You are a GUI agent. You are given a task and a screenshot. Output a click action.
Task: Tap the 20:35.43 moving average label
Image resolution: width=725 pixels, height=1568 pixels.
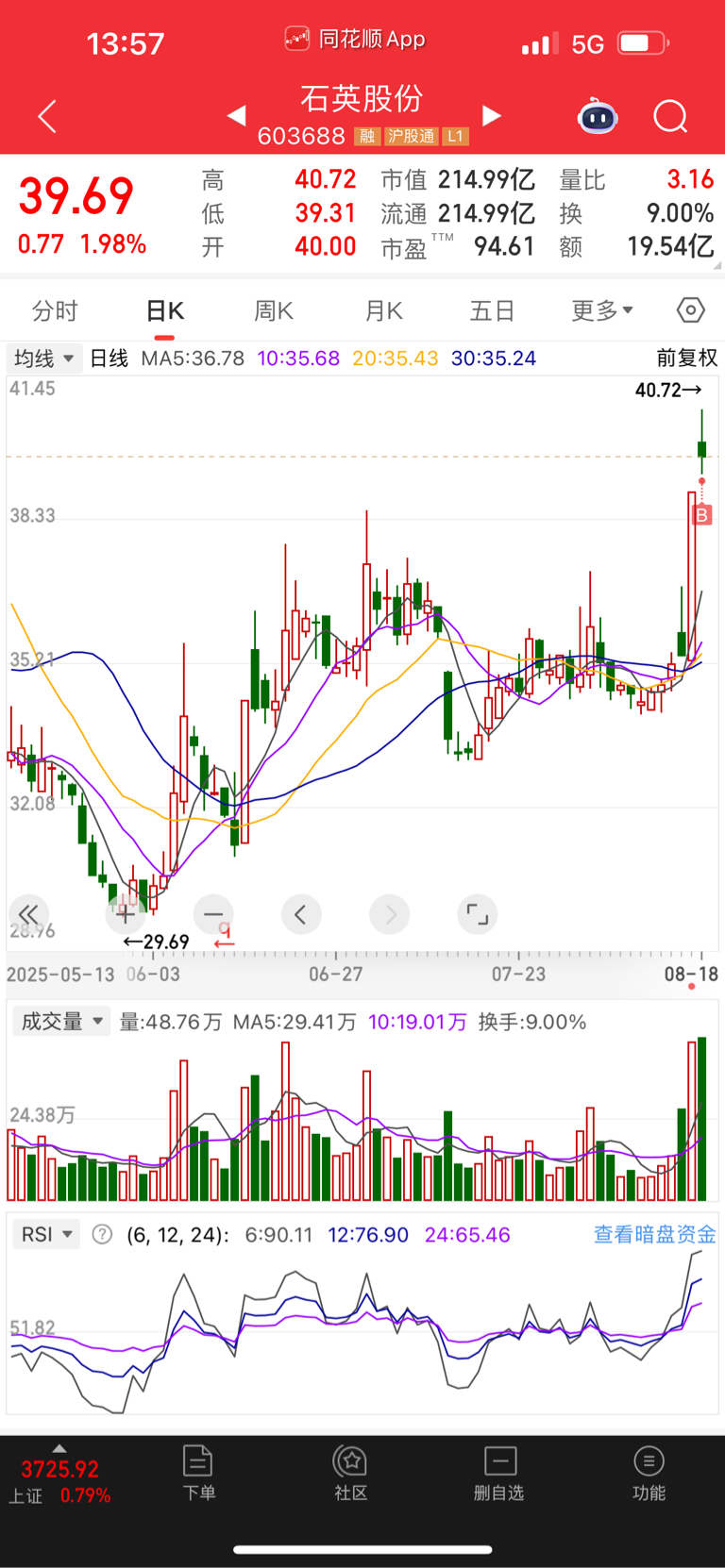tap(396, 359)
